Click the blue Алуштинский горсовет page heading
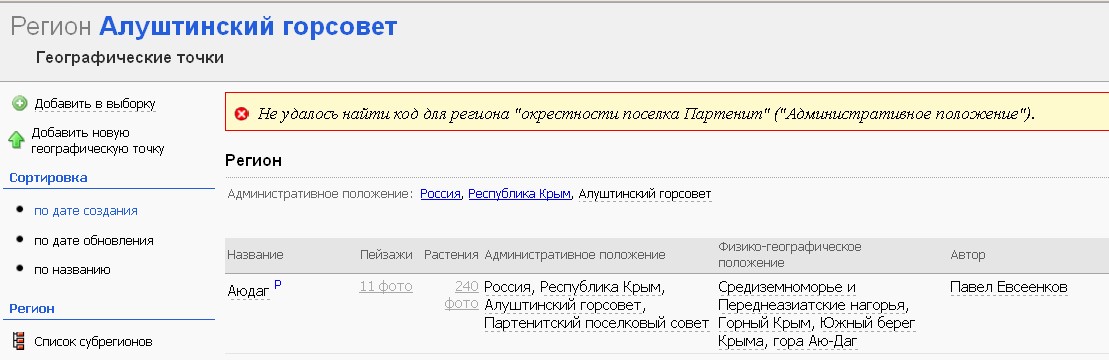Screen dimensions: 1109x360 [248, 27]
